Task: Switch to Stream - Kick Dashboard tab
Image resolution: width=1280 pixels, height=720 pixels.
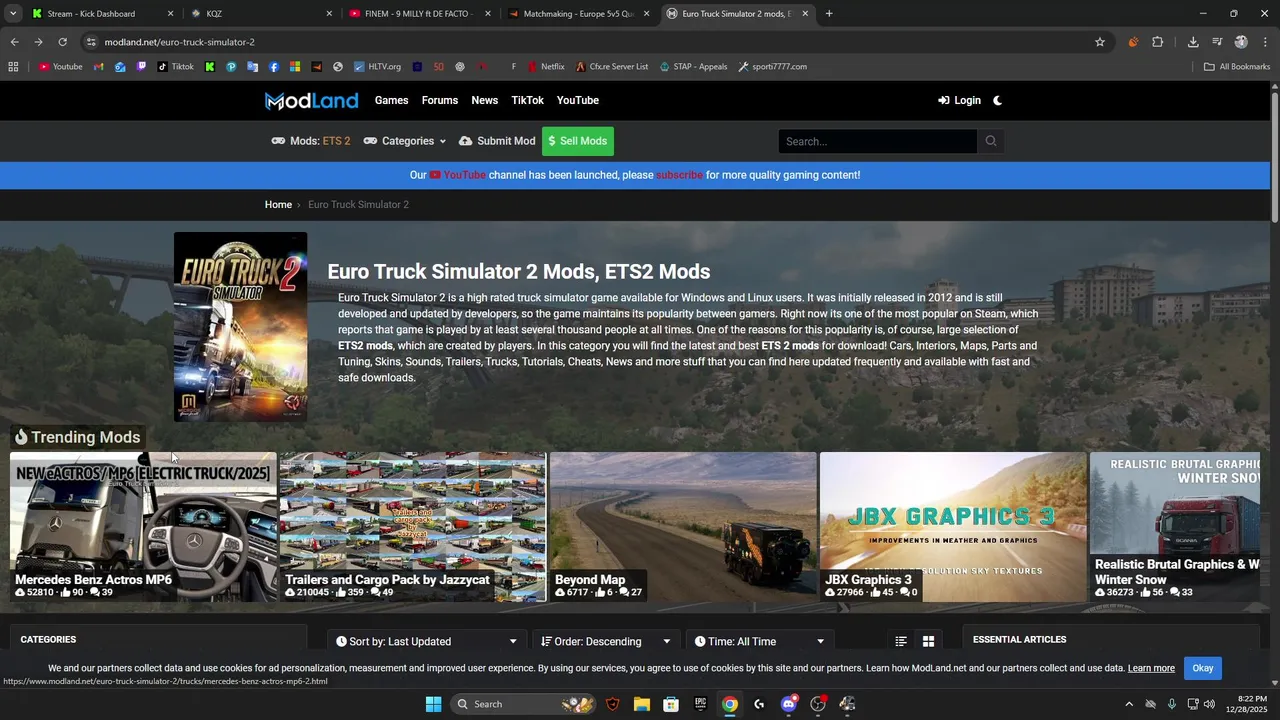Action: 102,14
